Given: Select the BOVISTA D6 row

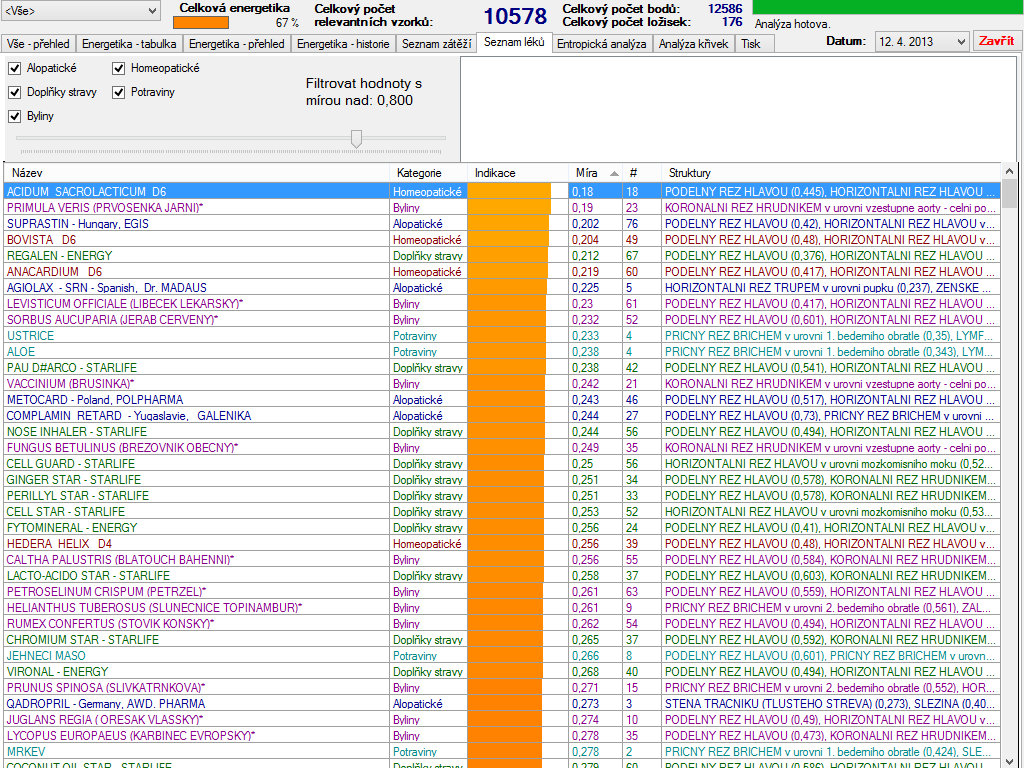Looking at the screenshot, I should pyautogui.click(x=502, y=240).
